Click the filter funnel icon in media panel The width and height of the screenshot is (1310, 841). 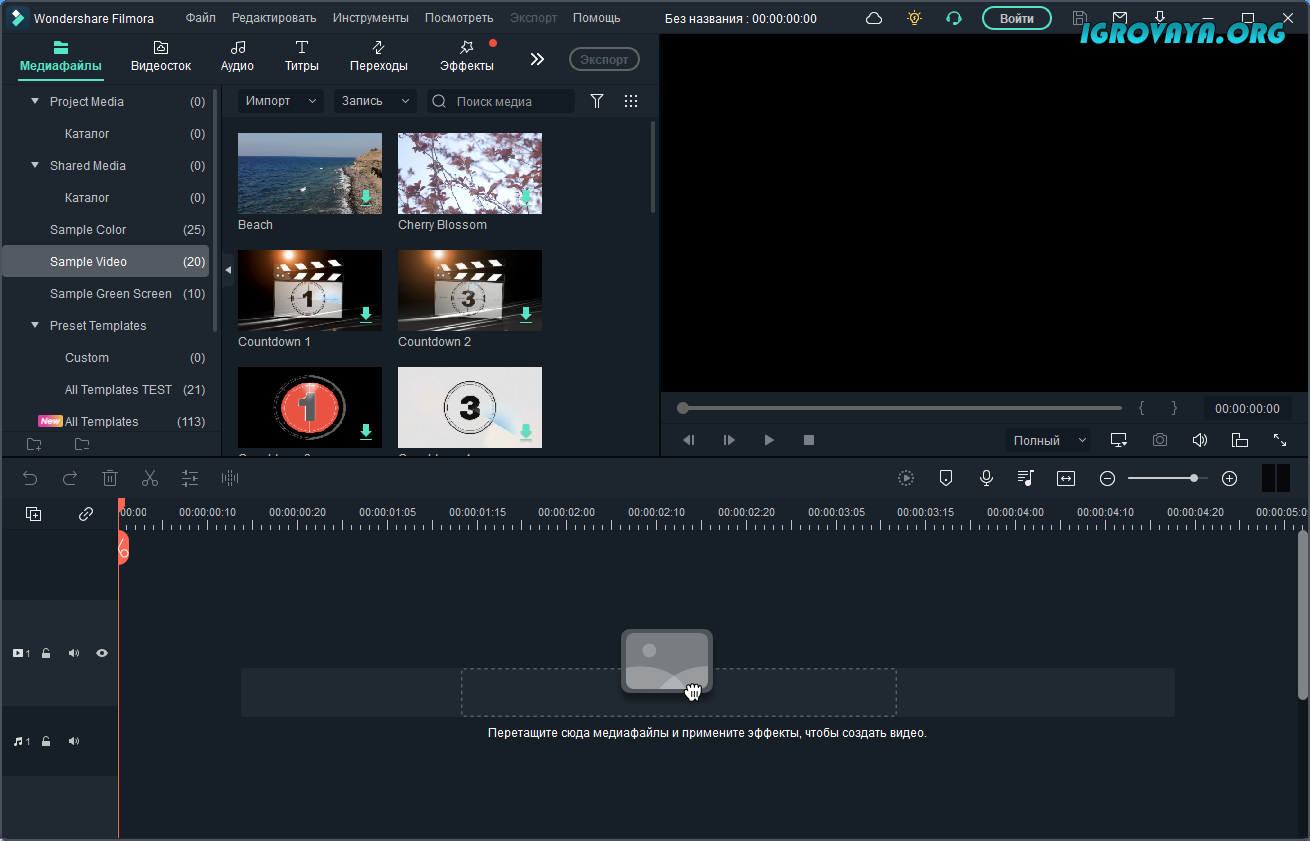[597, 101]
